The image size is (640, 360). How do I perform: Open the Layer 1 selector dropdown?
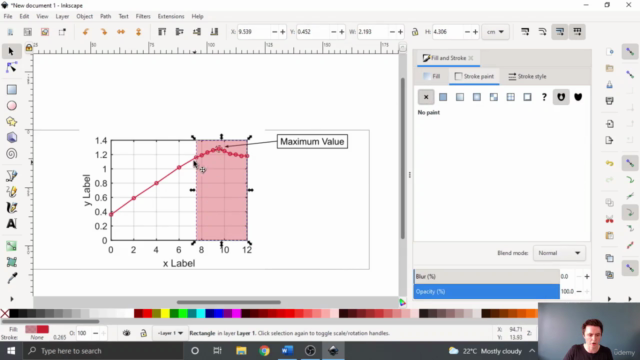(170, 333)
